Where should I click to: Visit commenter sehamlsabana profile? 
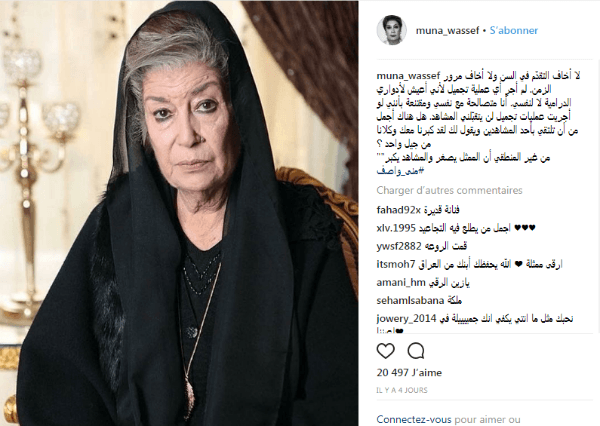[410, 301]
